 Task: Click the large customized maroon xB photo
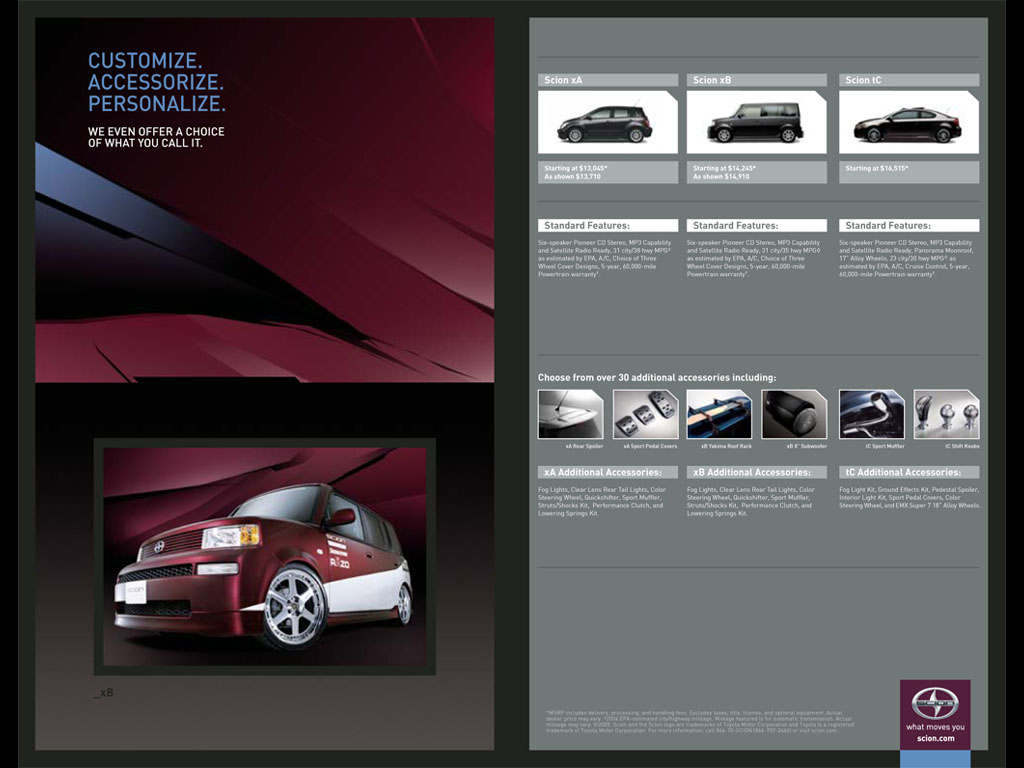pos(264,556)
